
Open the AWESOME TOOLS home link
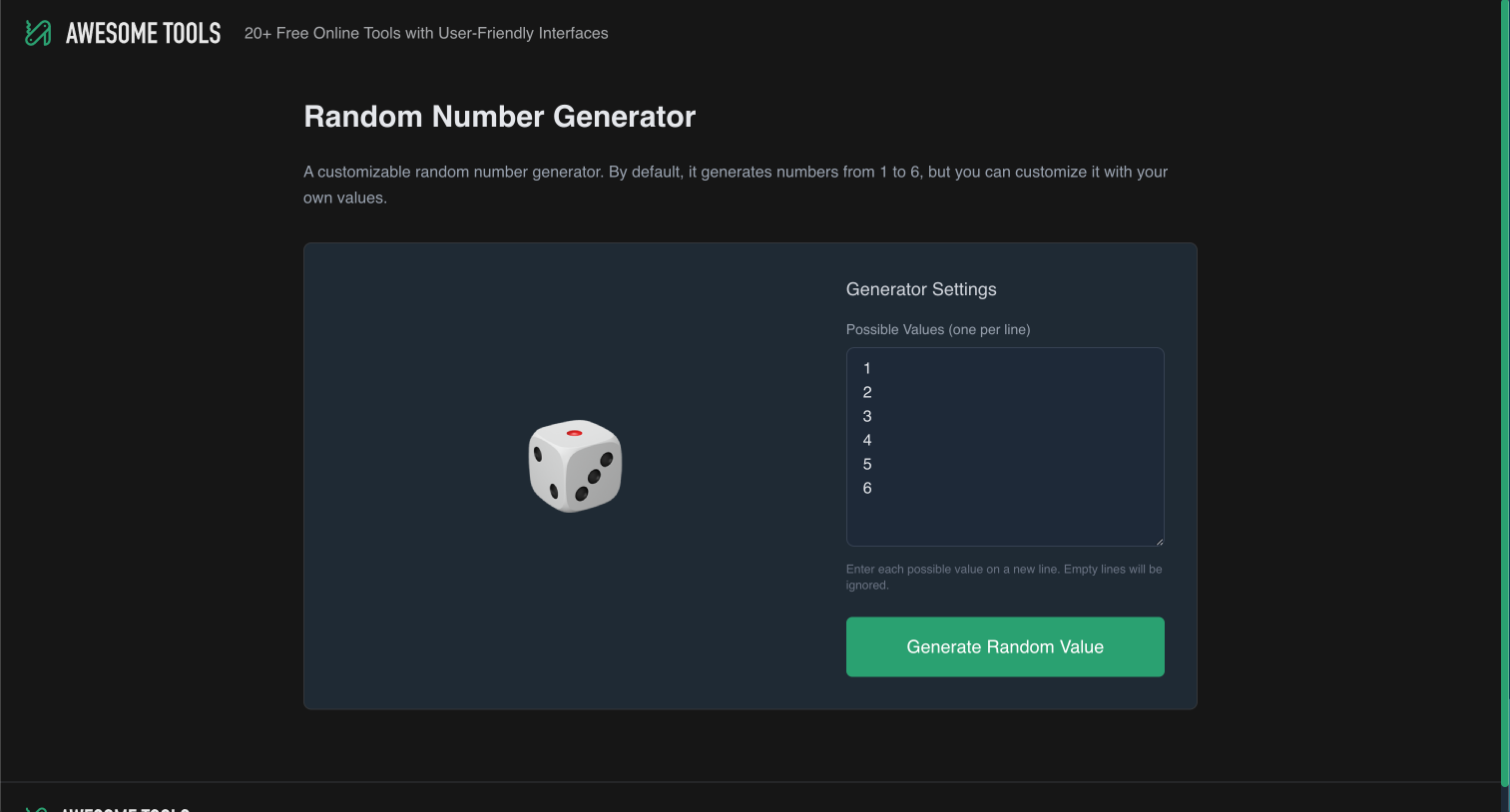pyautogui.click(x=143, y=33)
